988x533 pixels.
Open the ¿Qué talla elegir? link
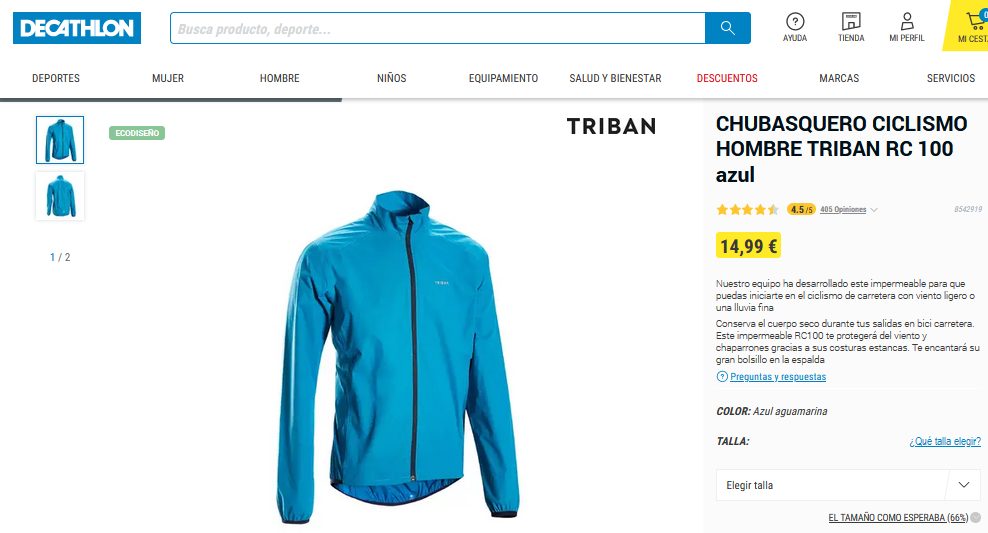(945, 441)
